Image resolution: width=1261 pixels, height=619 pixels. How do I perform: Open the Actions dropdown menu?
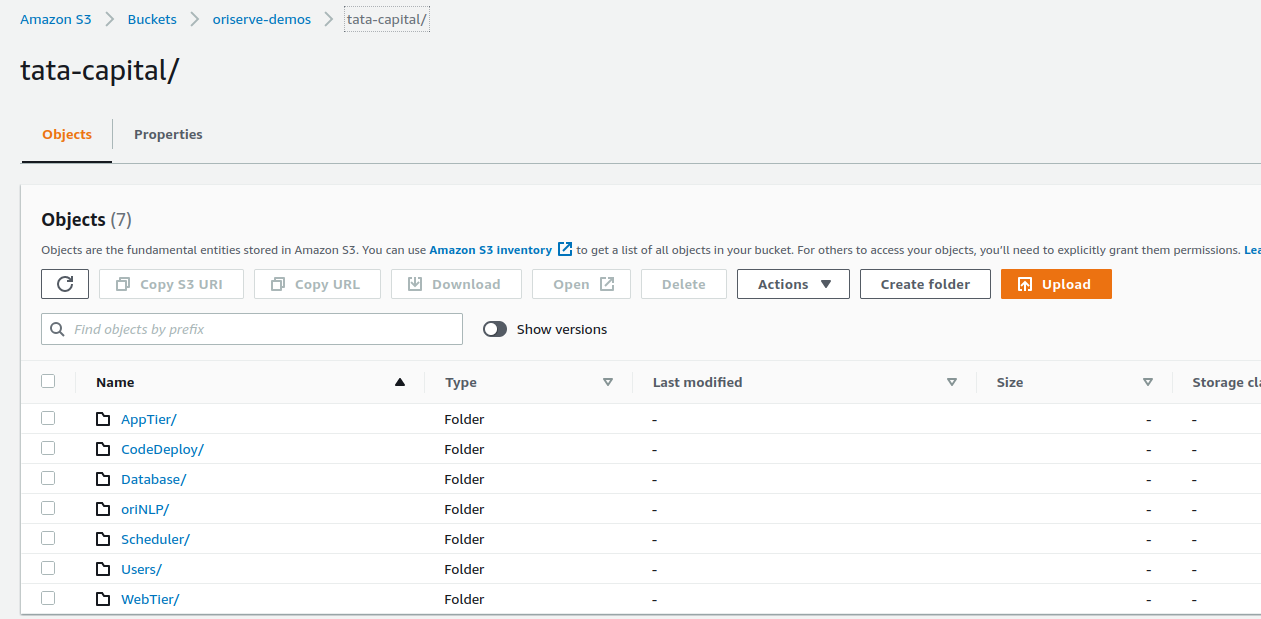pos(793,284)
